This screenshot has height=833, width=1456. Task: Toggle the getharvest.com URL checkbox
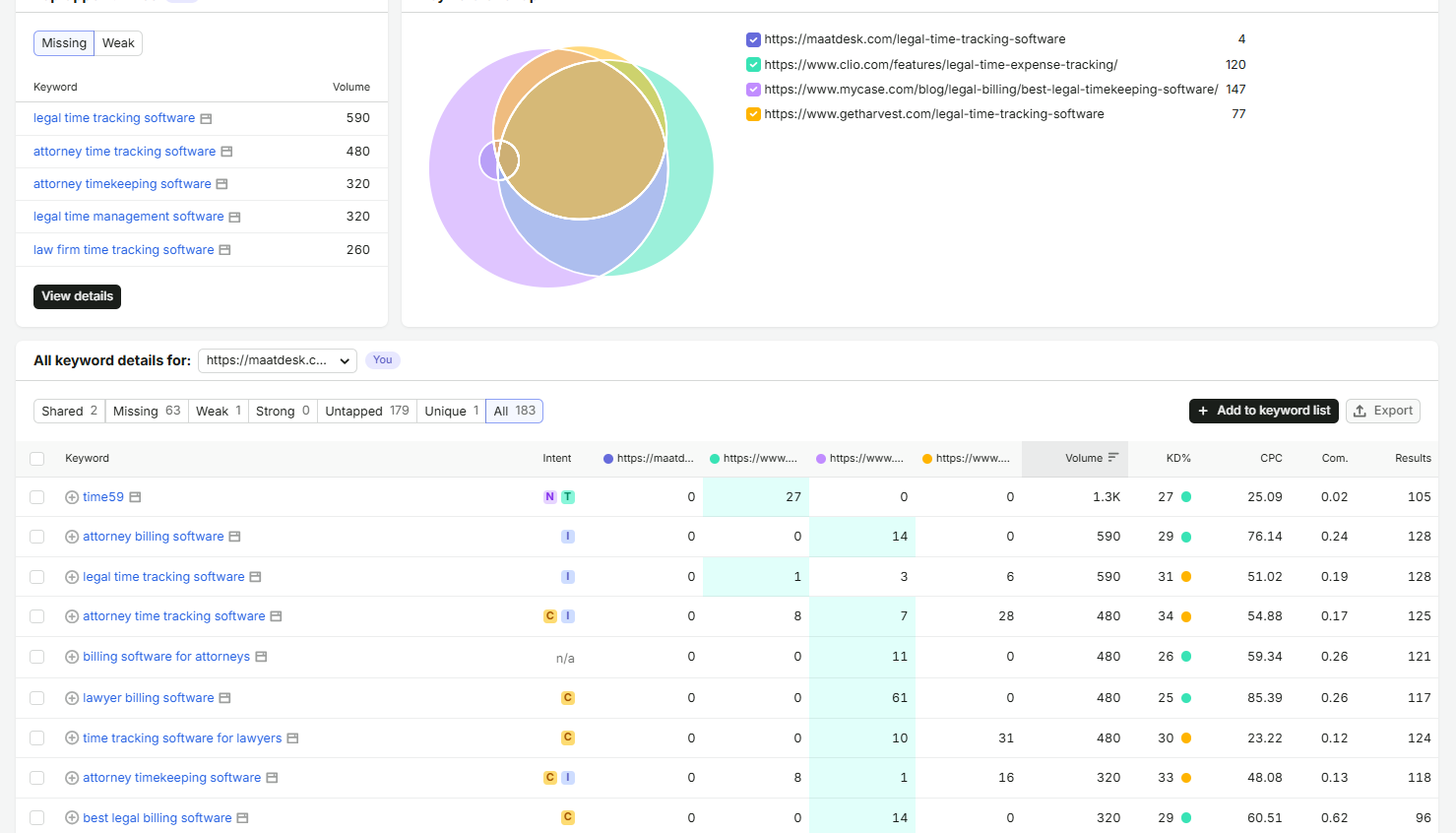[x=753, y=114]
